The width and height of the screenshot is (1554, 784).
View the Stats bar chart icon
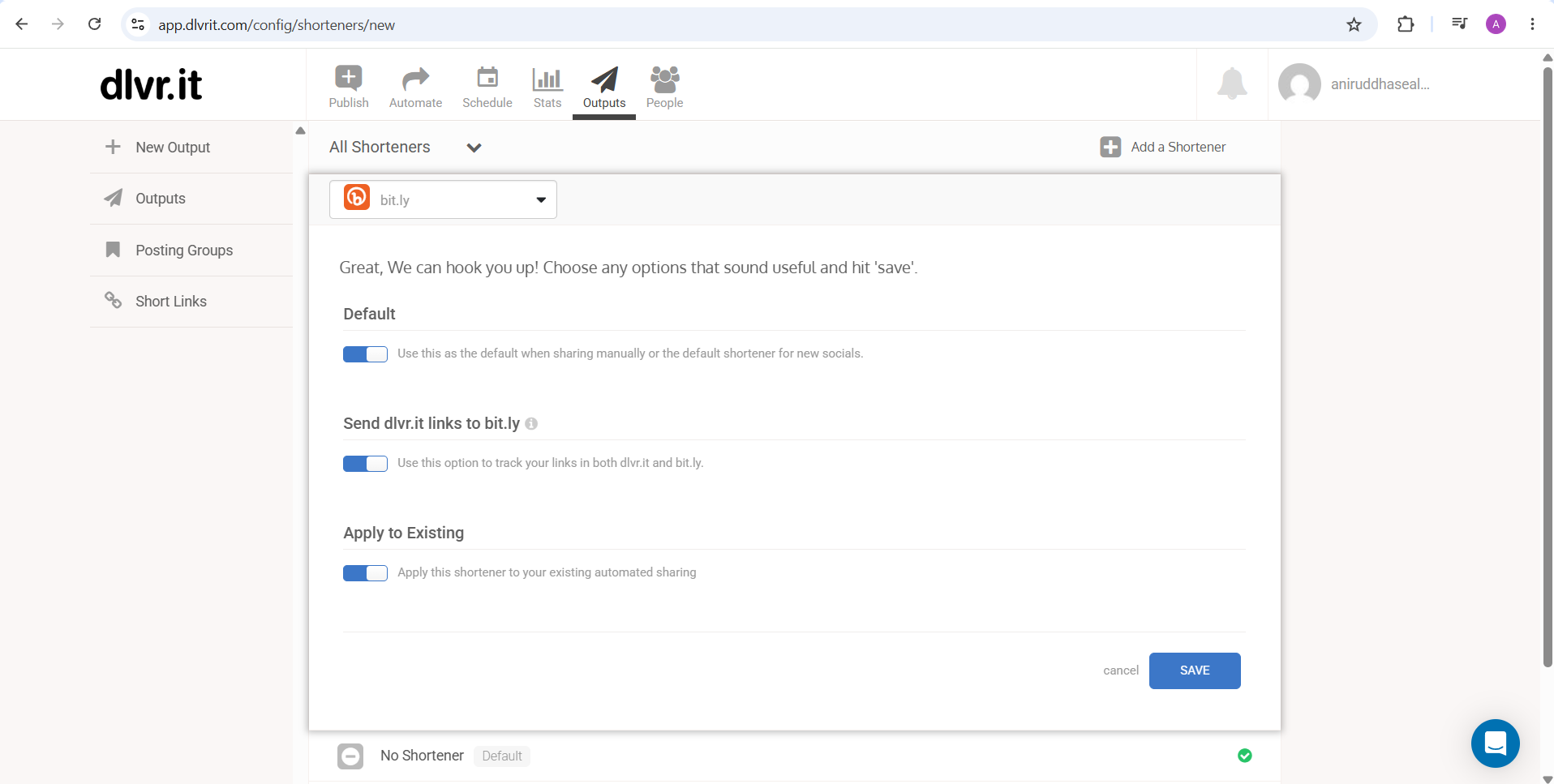547,79
